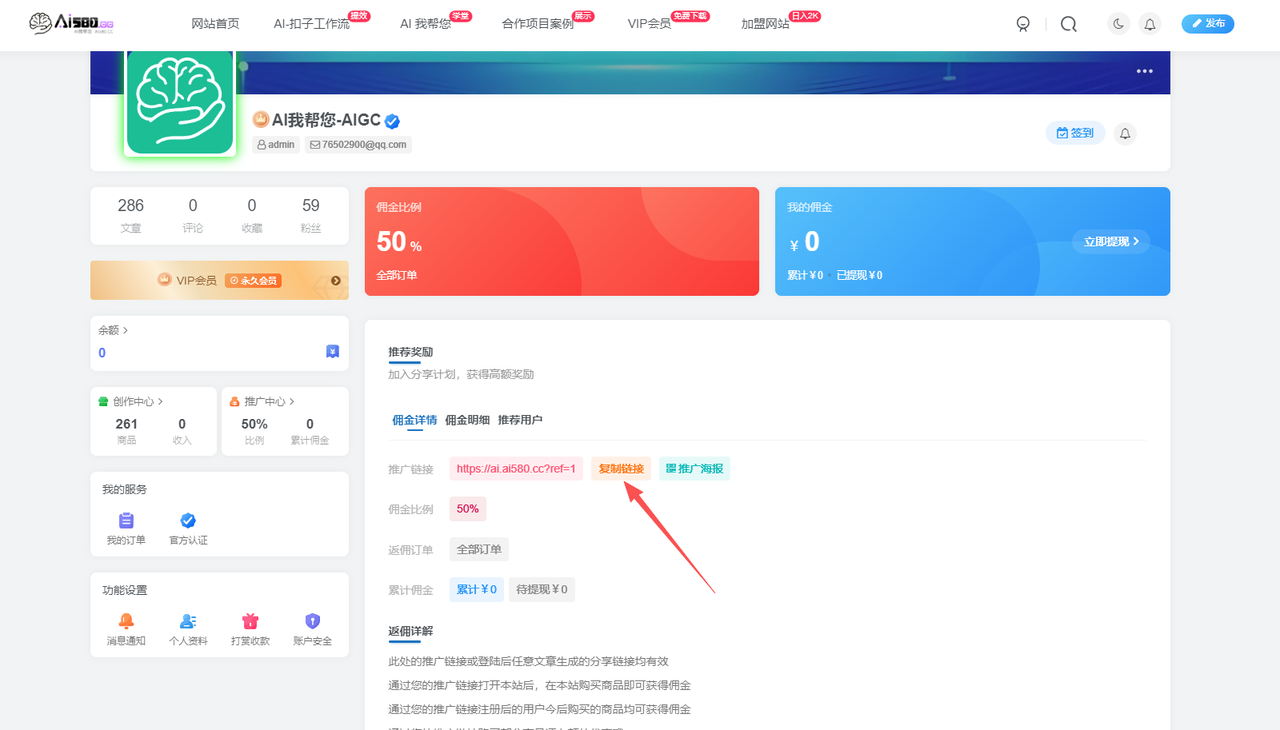This screenshot has width=1280, height=730.
Task: Open the banner ellipsis options menu
Action: pyautogui.click(x=1143, y=70)
